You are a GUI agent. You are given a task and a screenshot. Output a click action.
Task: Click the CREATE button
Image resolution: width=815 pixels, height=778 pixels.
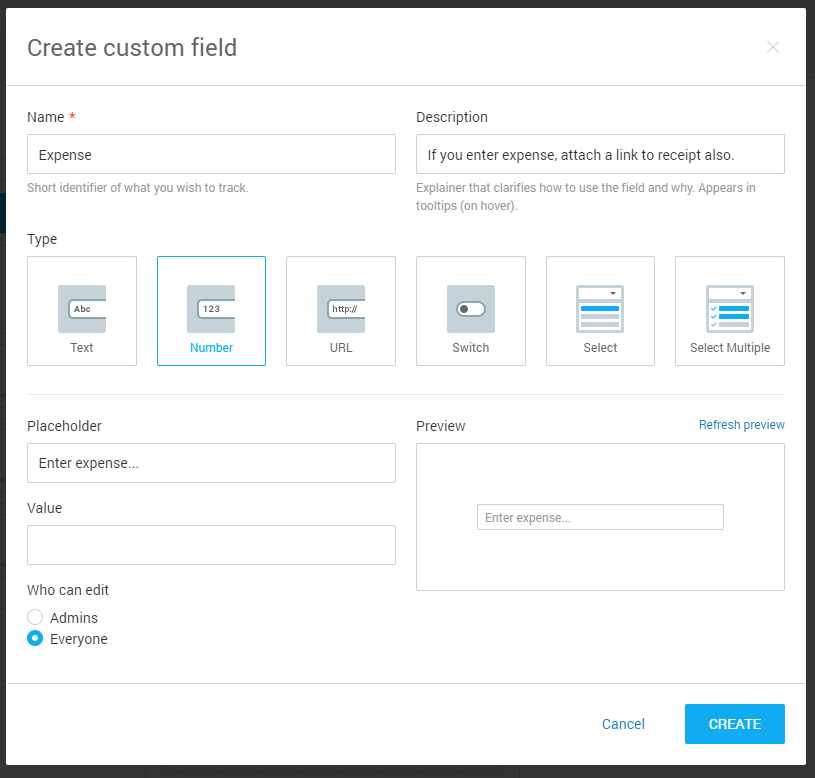click(735, 724)
